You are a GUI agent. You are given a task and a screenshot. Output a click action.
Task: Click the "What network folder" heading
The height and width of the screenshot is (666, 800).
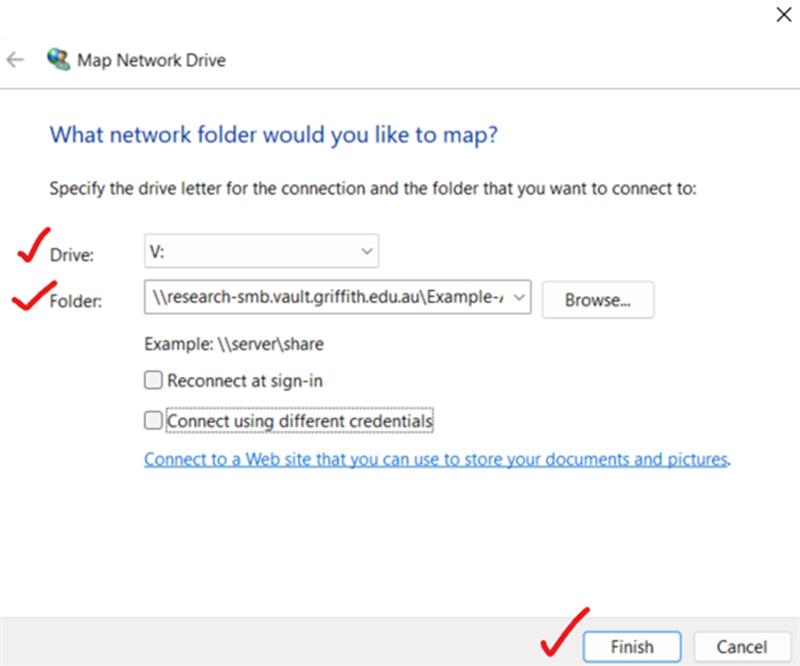274,134
